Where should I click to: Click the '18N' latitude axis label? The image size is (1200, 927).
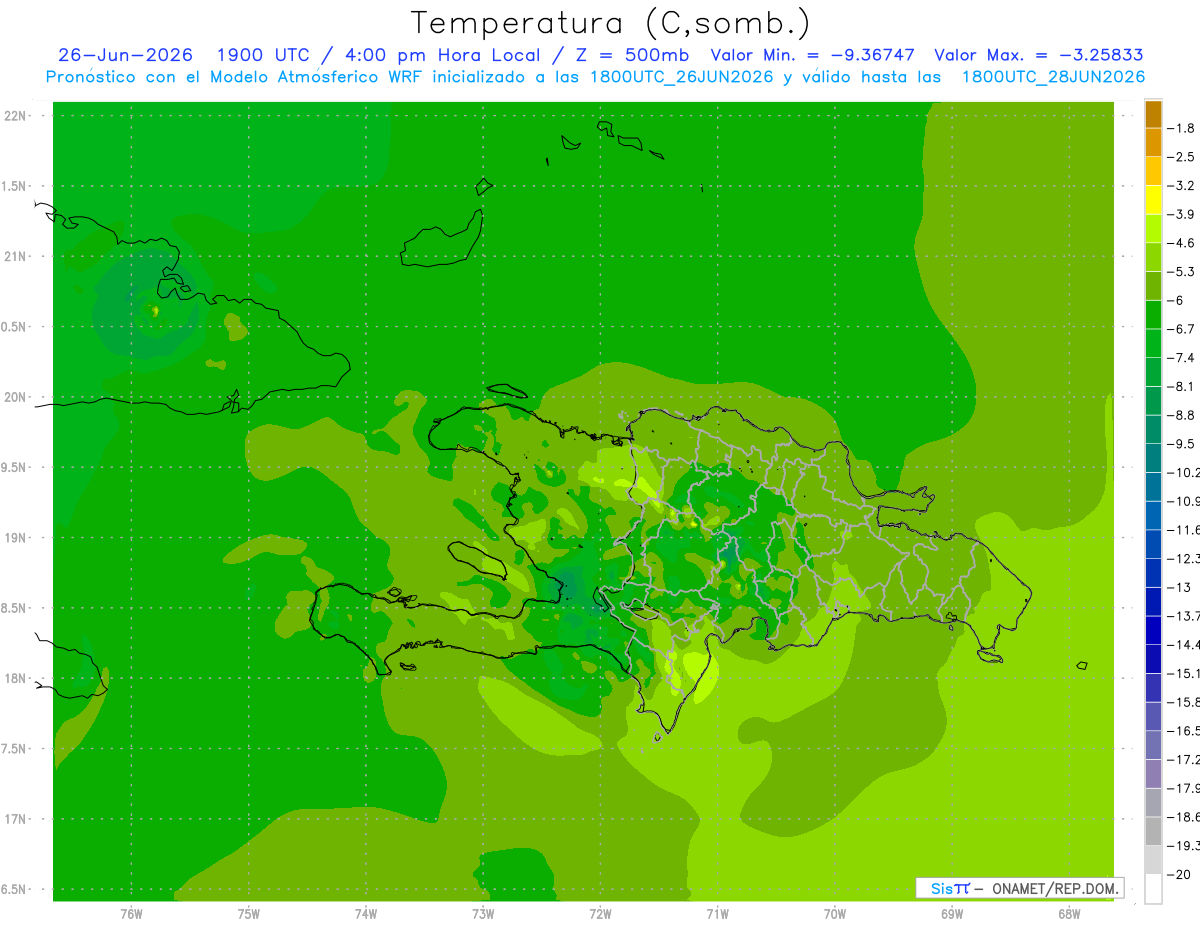tap(16, 679)
